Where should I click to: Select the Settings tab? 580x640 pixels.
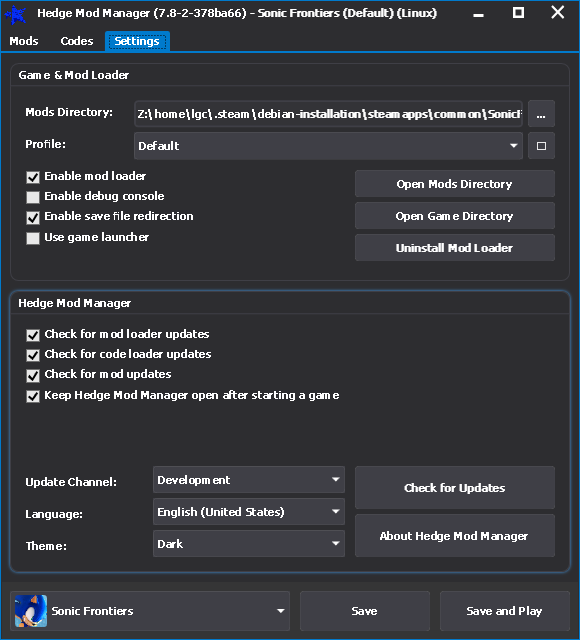137,41
